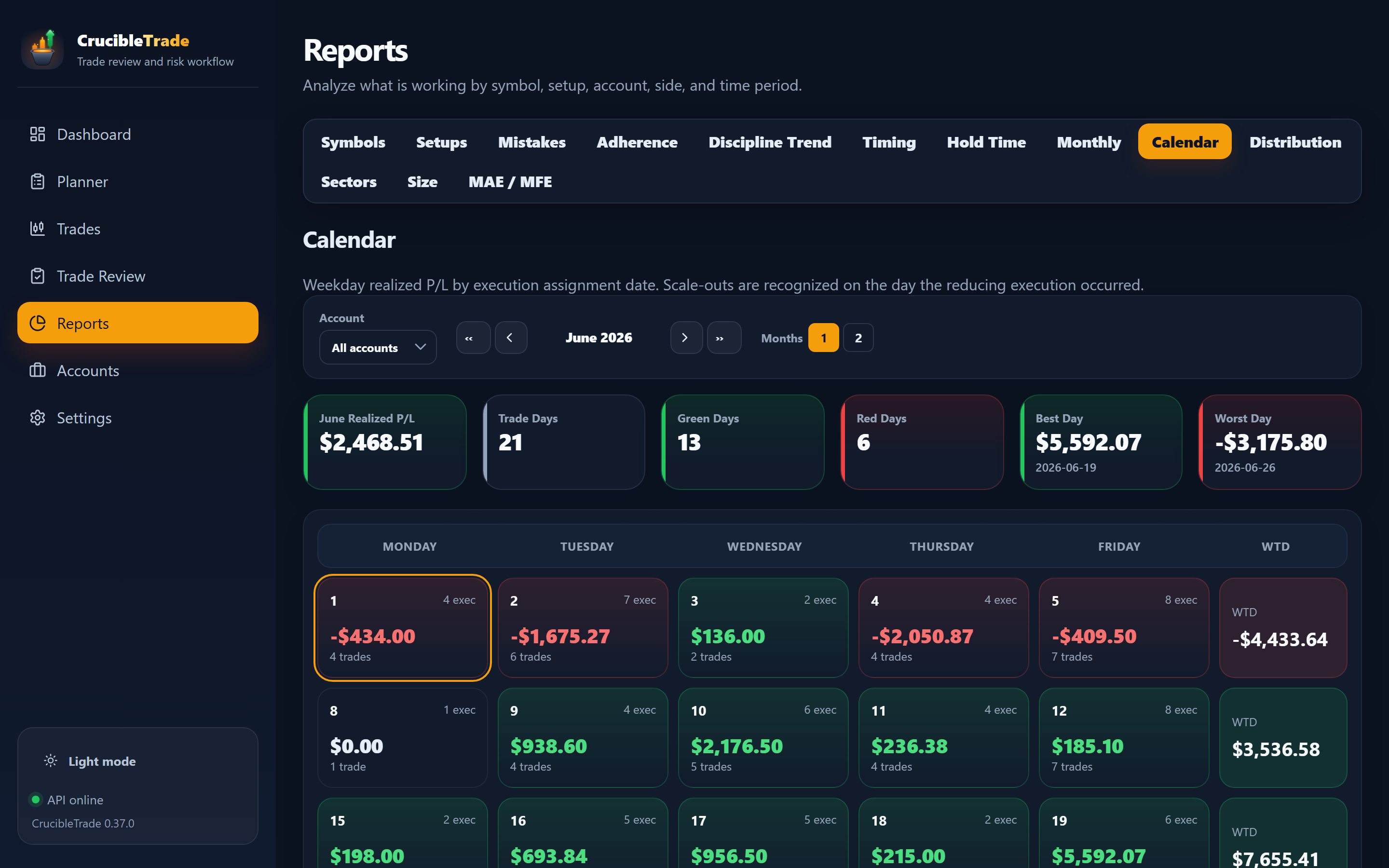This screenshot has width=1389, height=868.
Task: Jump back with double left arrows
Action: (473, 338)
